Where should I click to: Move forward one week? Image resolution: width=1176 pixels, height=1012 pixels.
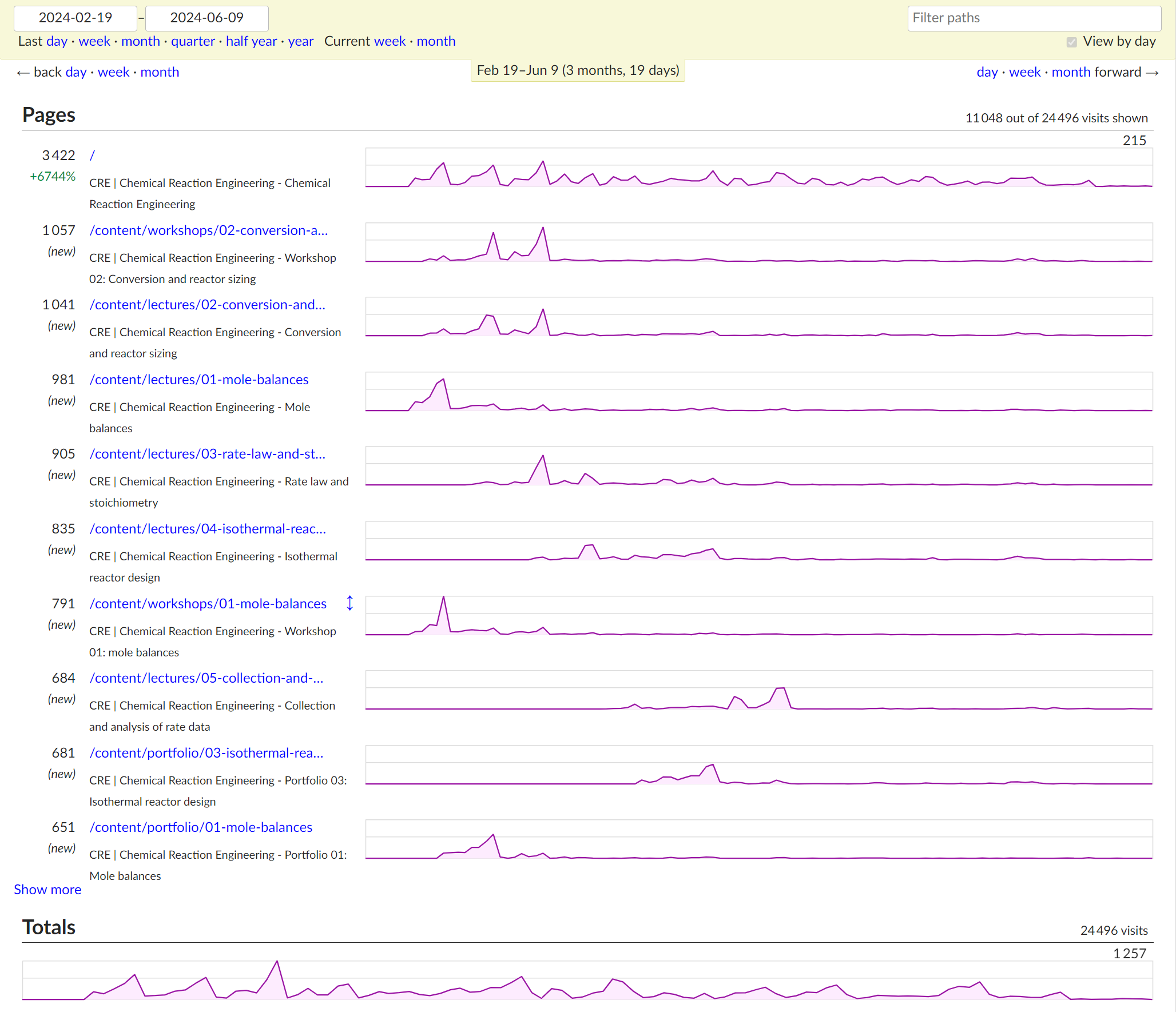(1025, 72)
